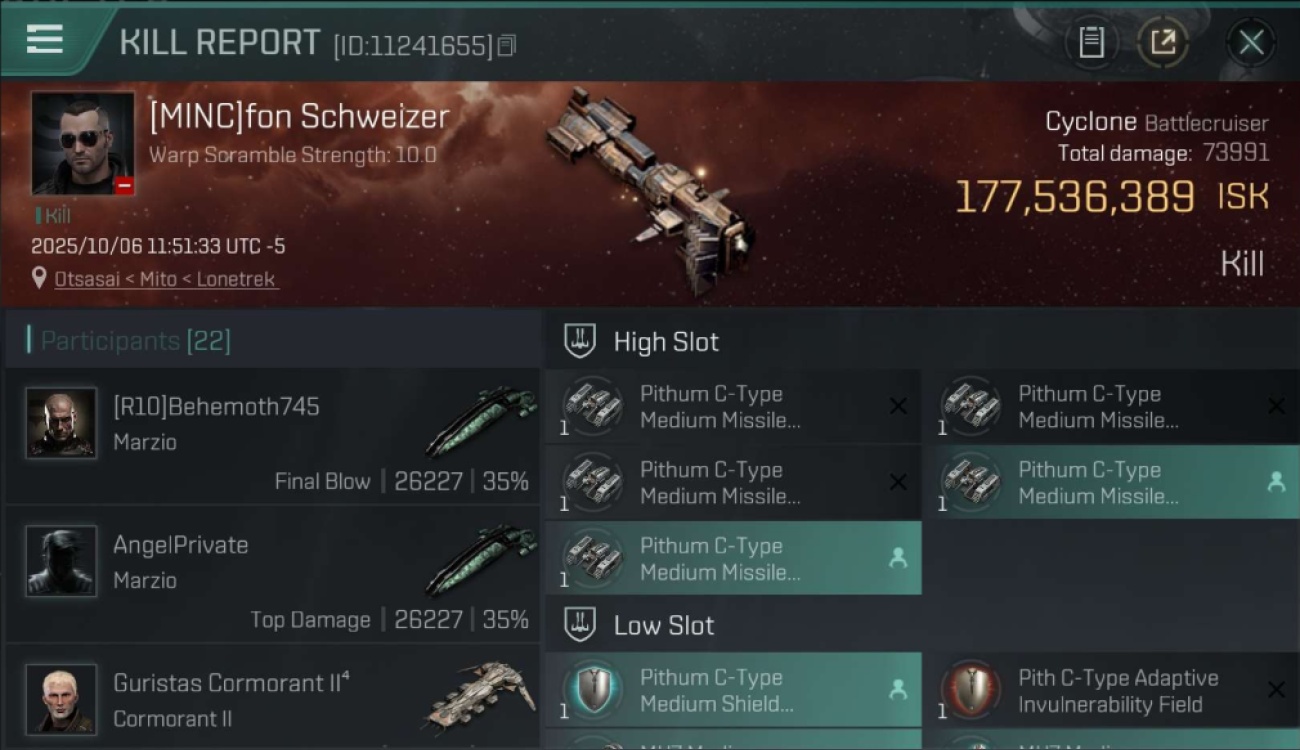Click the first Pithum C-Type missile launcher icon
This screenshot has width=1300, height=750.
[592, 406]
